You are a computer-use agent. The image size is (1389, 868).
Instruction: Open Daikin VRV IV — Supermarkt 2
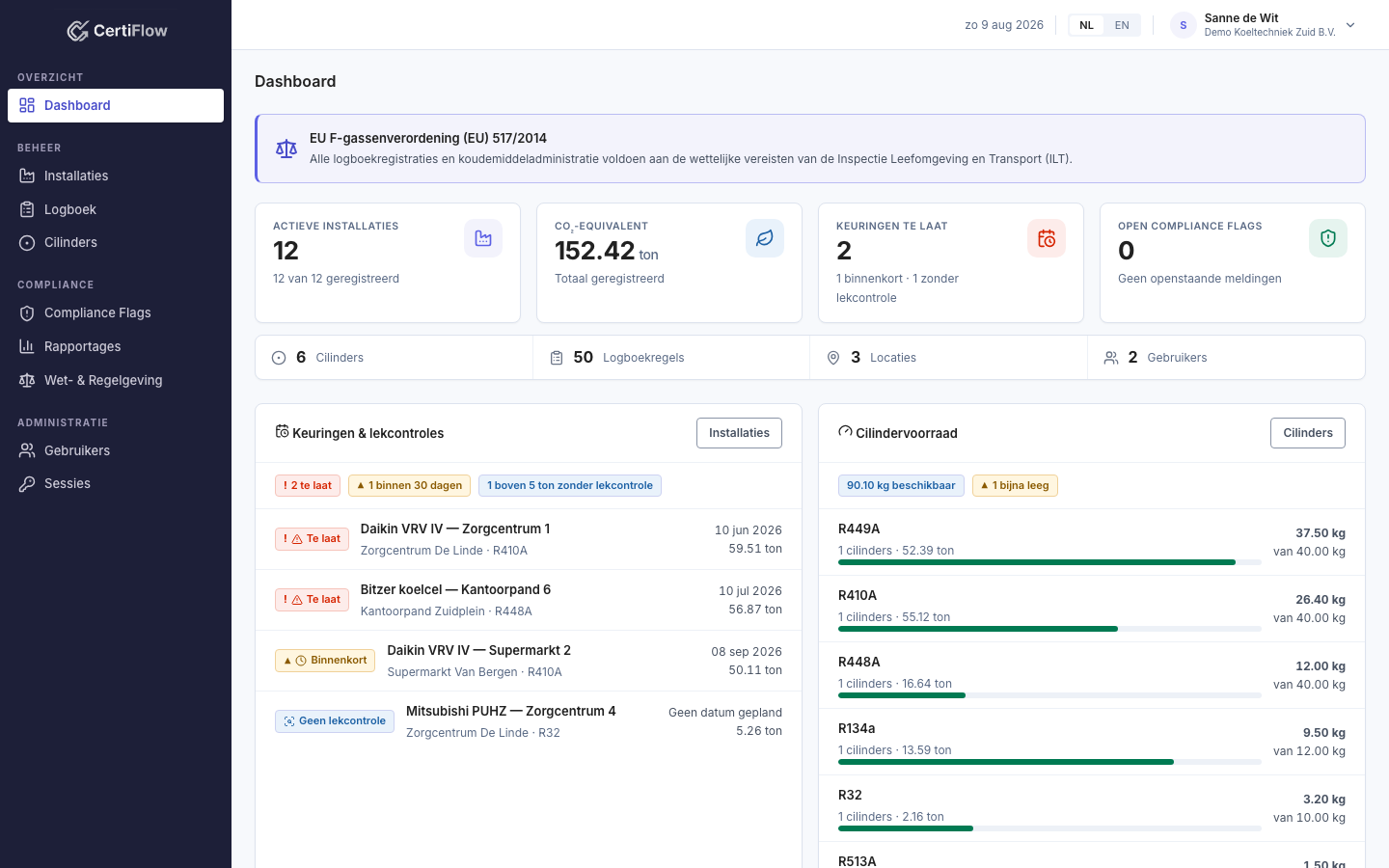[479, 650]
